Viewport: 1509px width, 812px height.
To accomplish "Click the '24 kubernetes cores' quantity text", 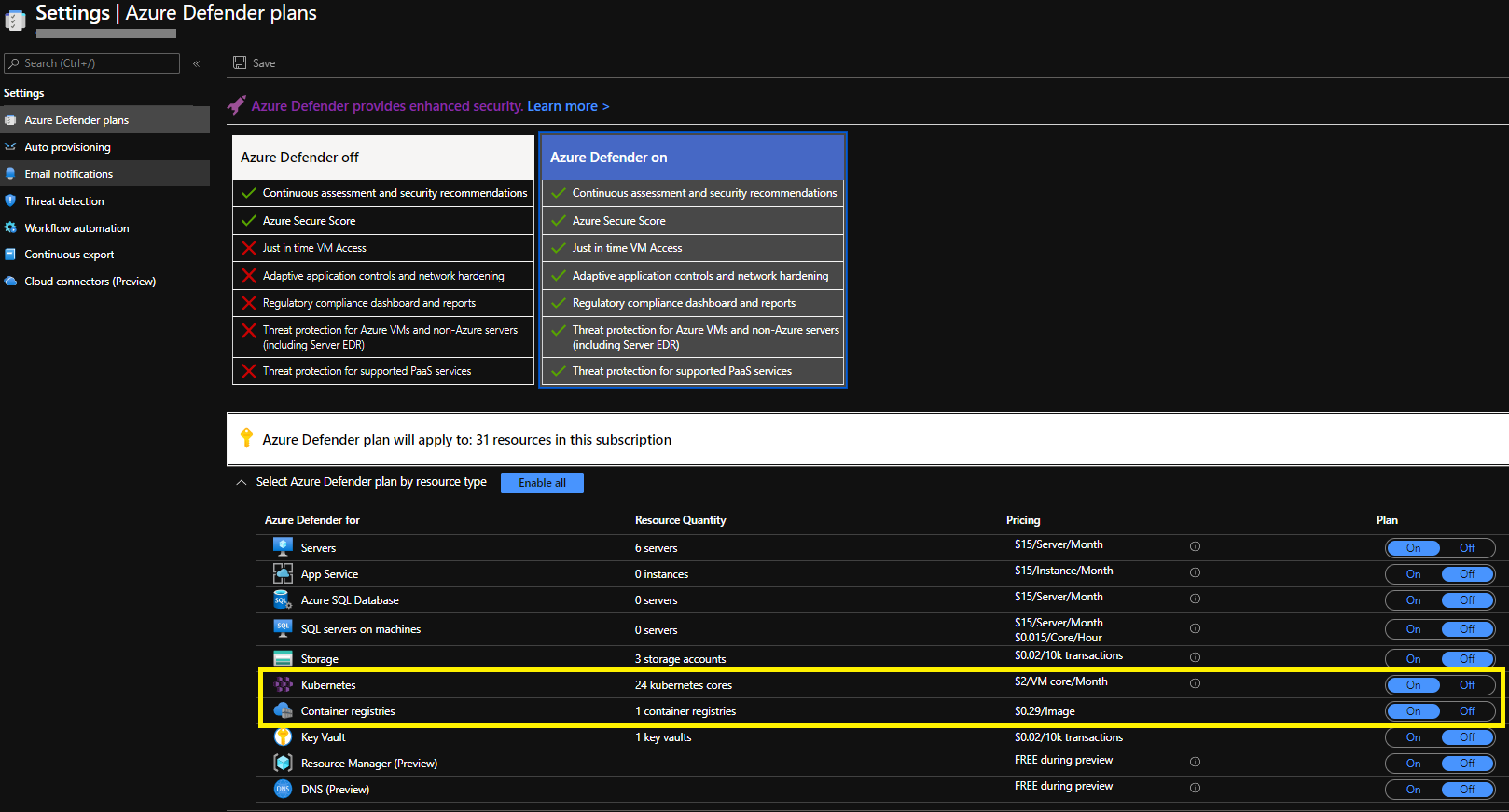I will [x=684, y=685].
